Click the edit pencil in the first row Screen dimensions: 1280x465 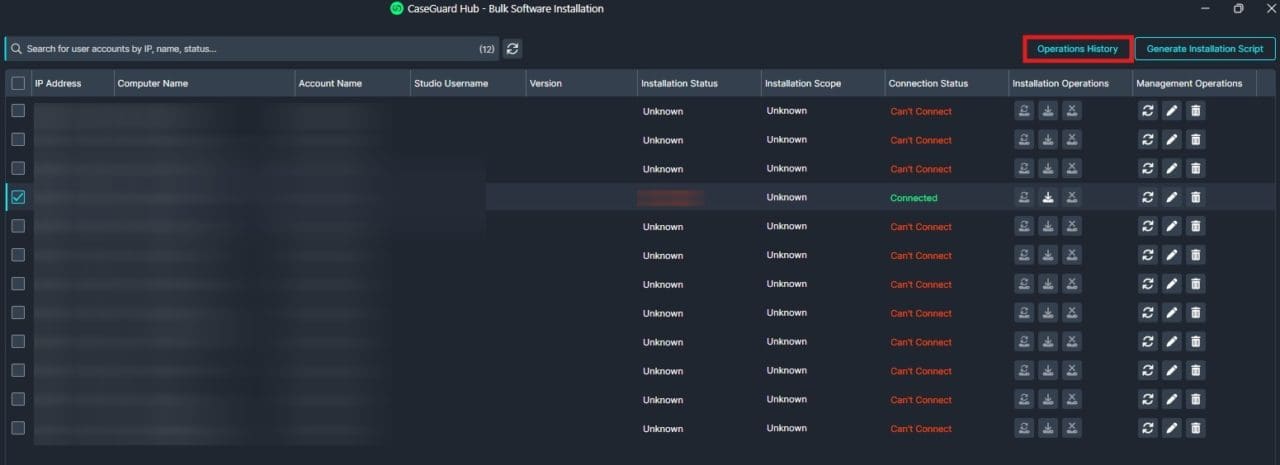coord(1172,111)
